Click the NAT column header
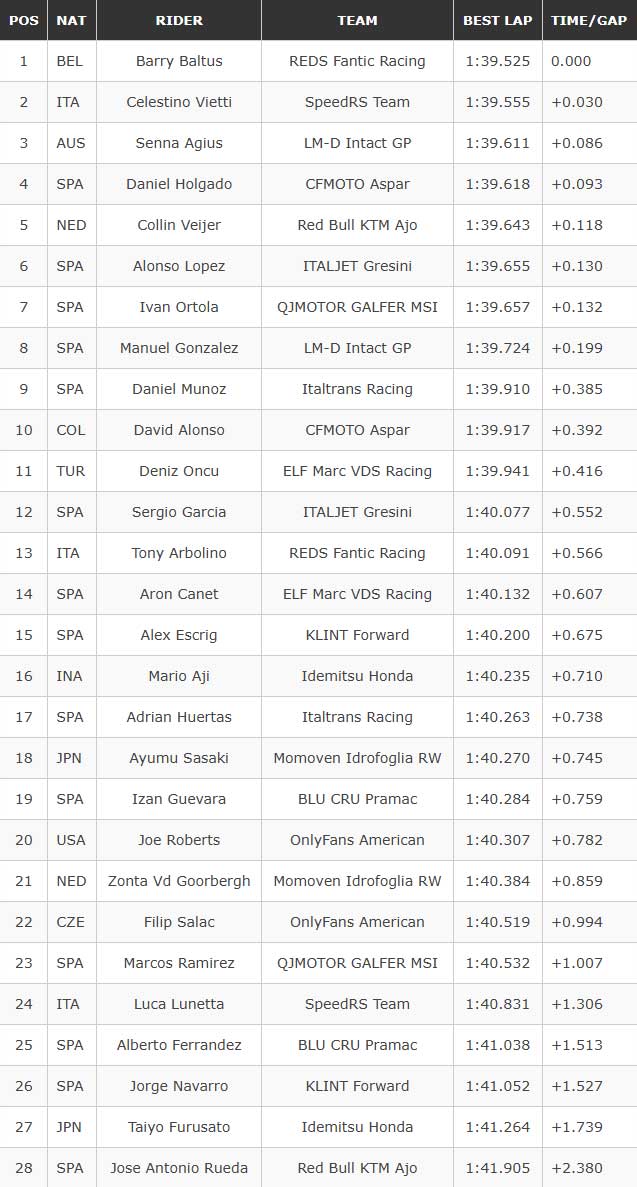The width and height of the screenshot is (637, 1187). pos(71,20)
